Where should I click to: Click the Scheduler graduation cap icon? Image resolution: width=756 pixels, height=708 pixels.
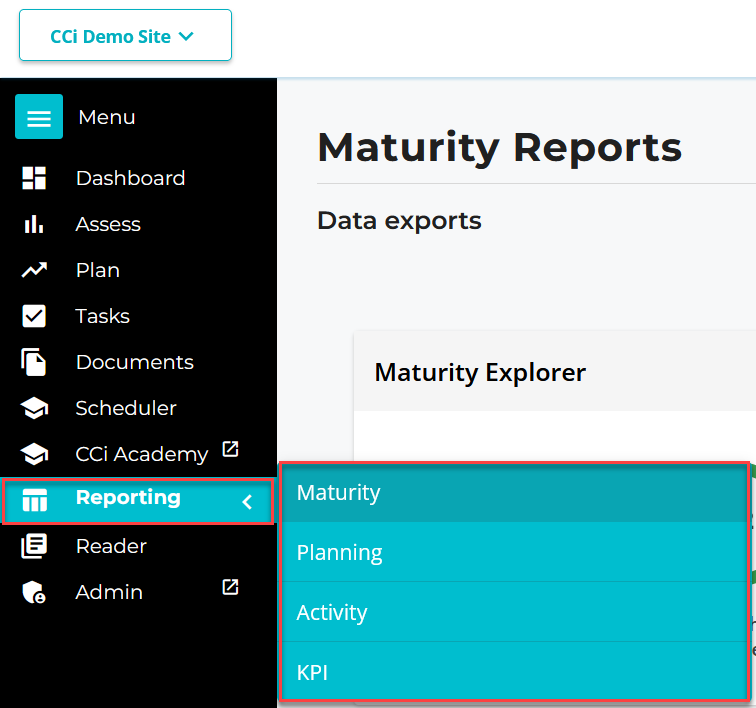34,408
